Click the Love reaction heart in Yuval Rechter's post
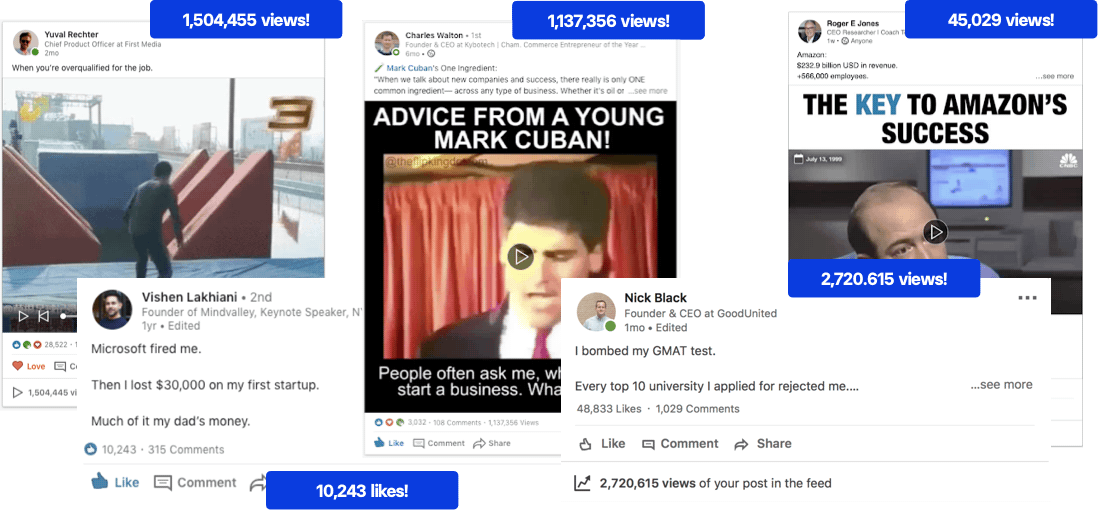The width and height of the screenshot is (1098, 510). [18, 366]
